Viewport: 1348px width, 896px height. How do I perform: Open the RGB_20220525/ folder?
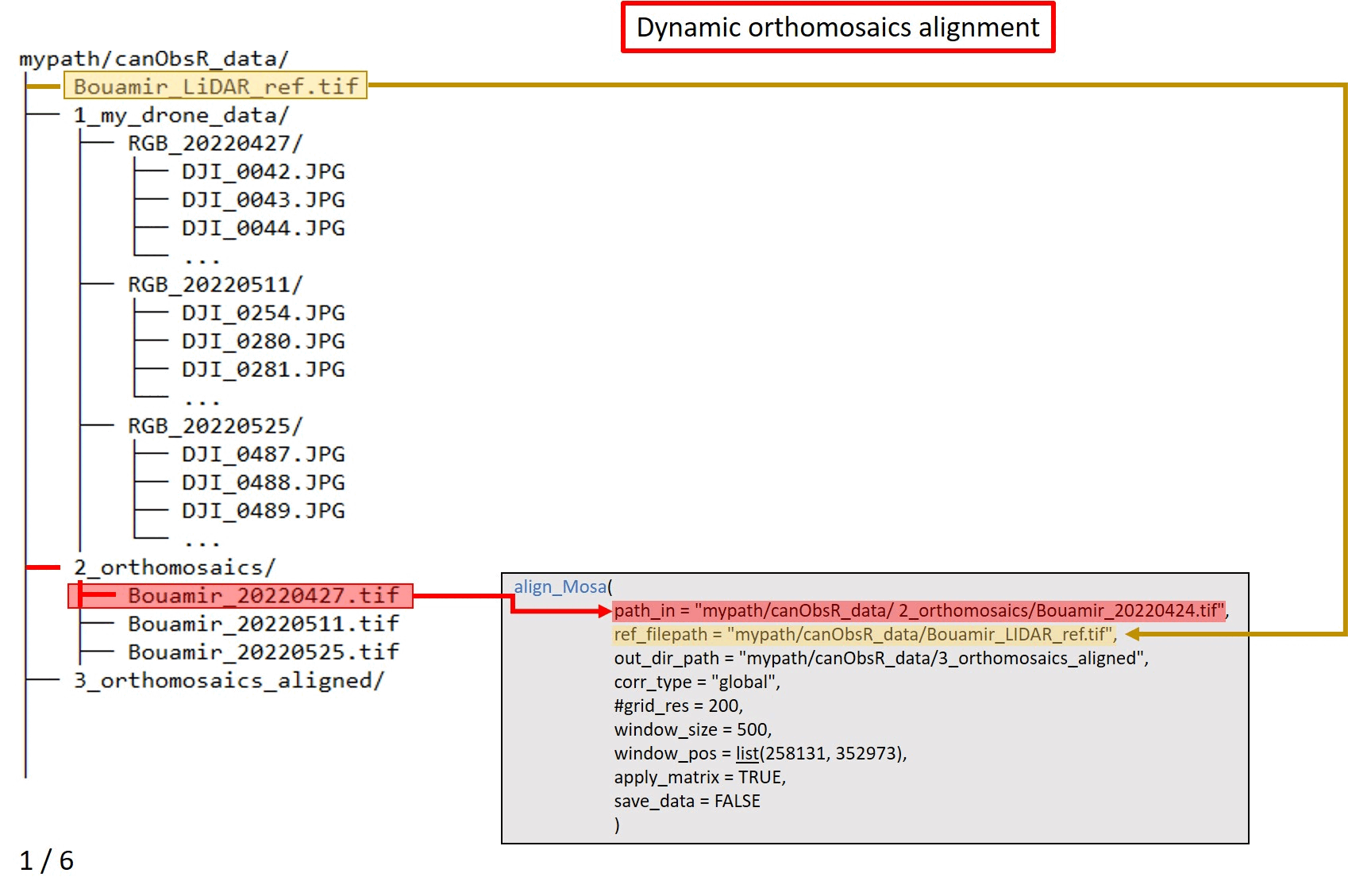point(215,425)
